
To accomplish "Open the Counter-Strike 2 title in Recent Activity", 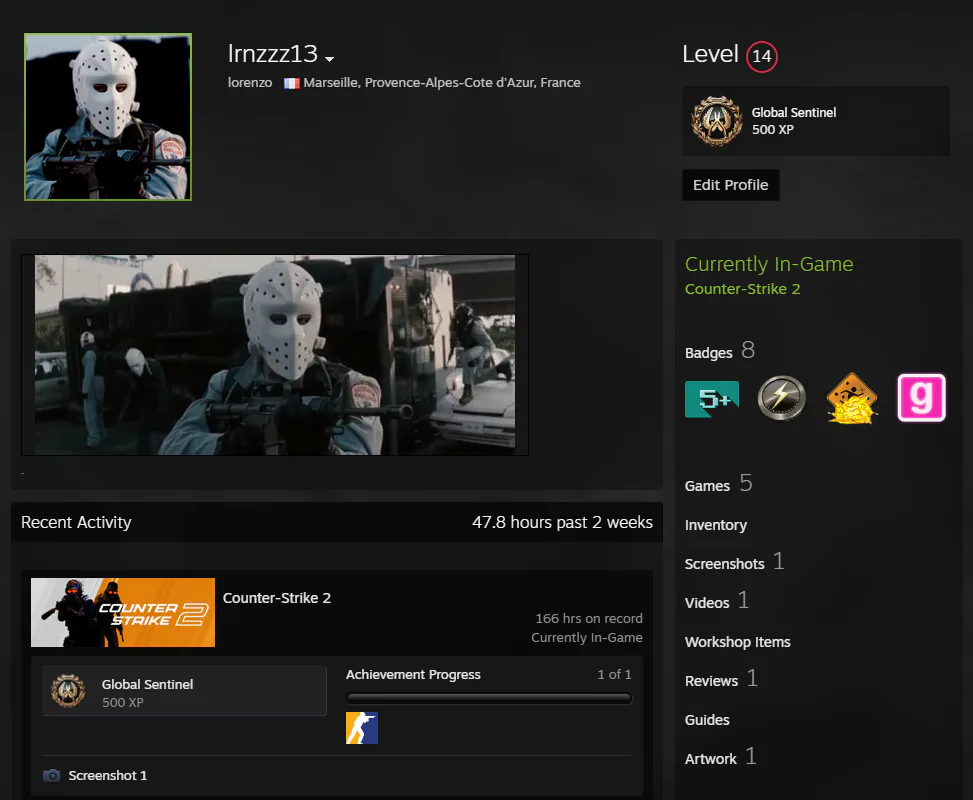I will coord(277,598).
